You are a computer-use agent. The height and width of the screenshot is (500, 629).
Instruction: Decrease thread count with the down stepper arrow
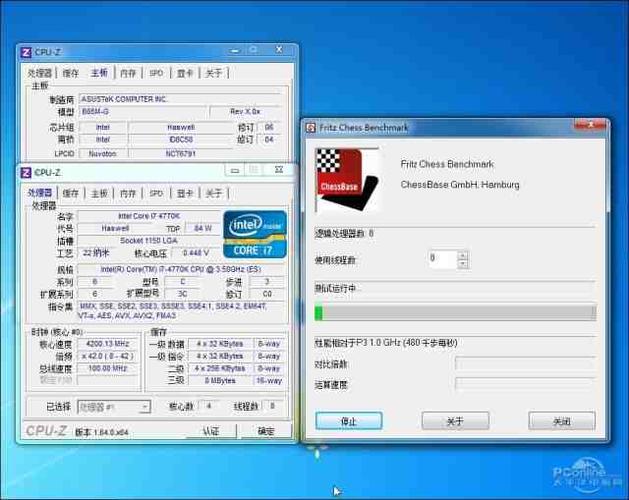point(463,264)
